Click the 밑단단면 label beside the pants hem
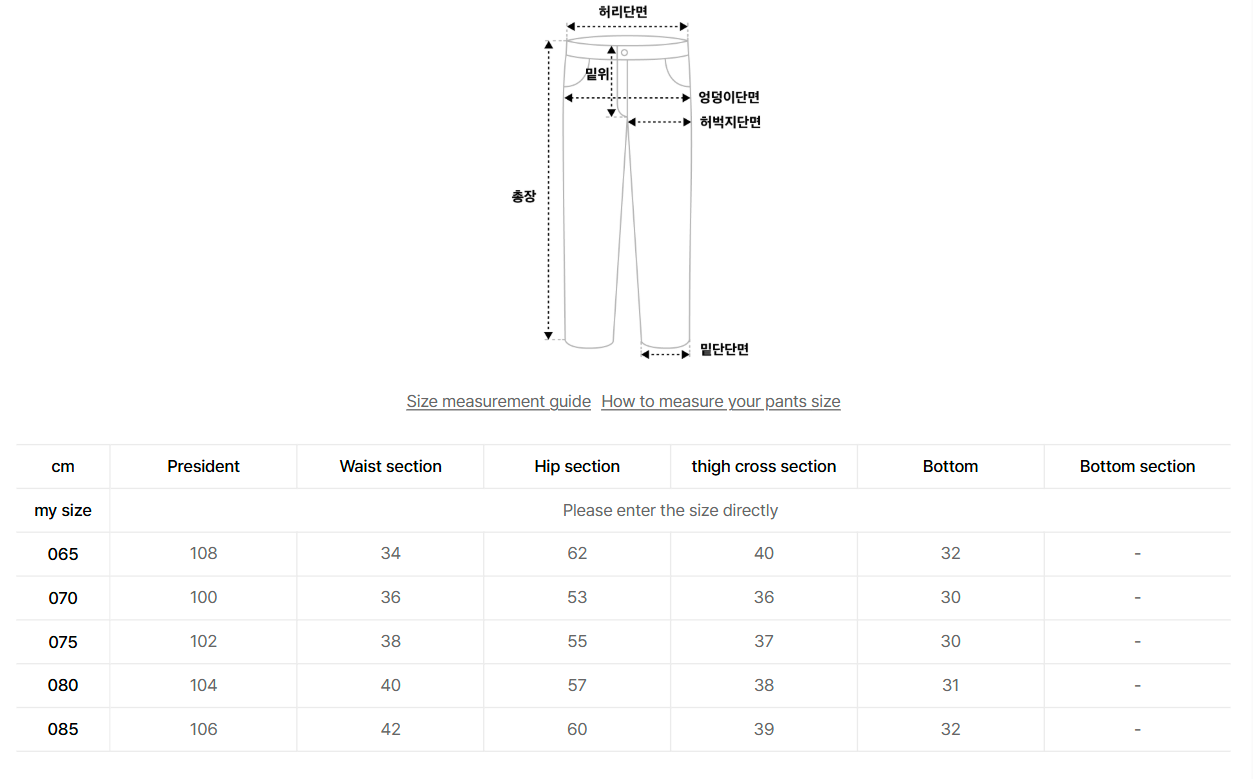This screenshot has width=1253, height=779. click(725, 350)
